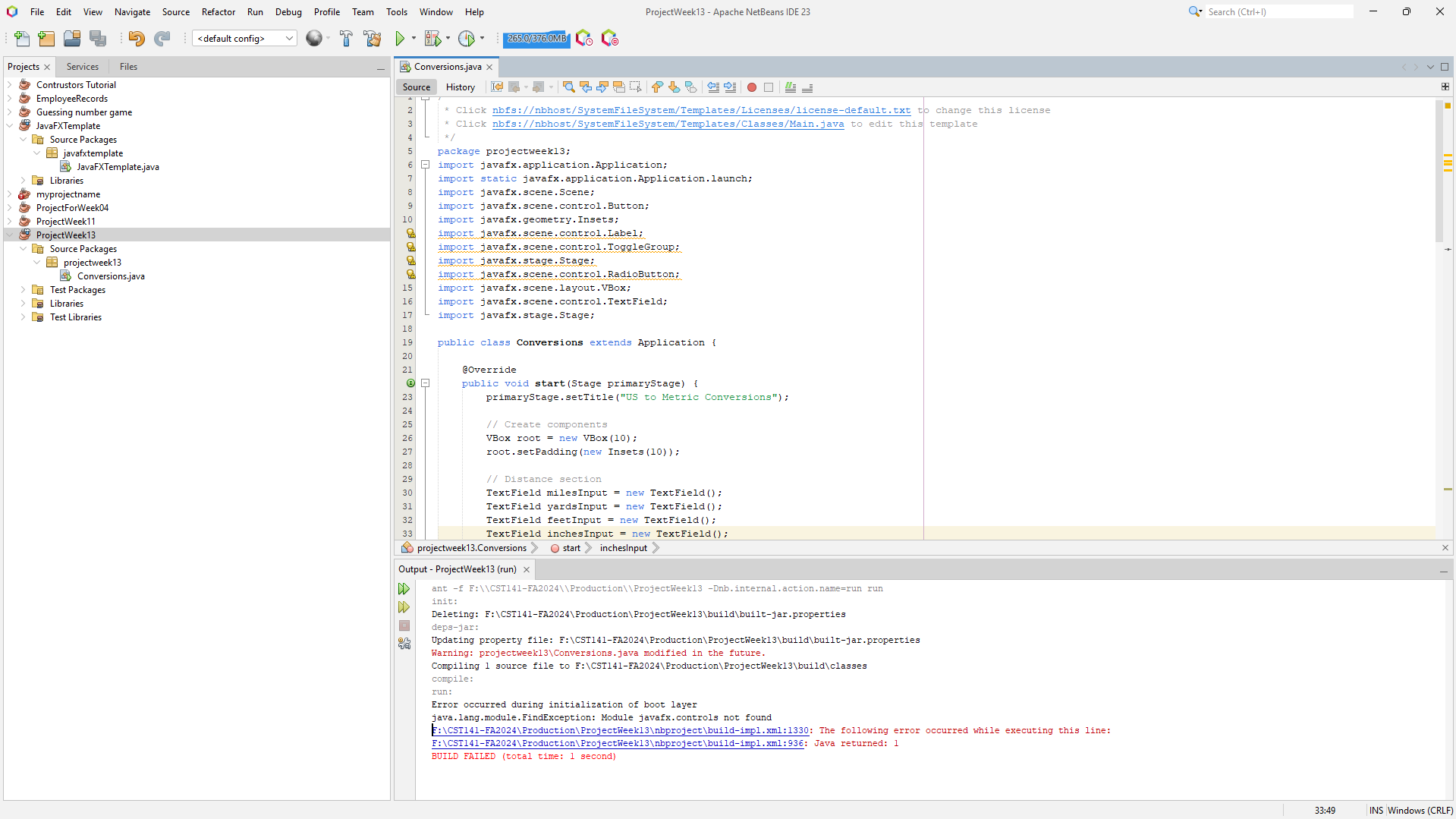Toggle Bookmark in editor toolbar

coord(690,87)
